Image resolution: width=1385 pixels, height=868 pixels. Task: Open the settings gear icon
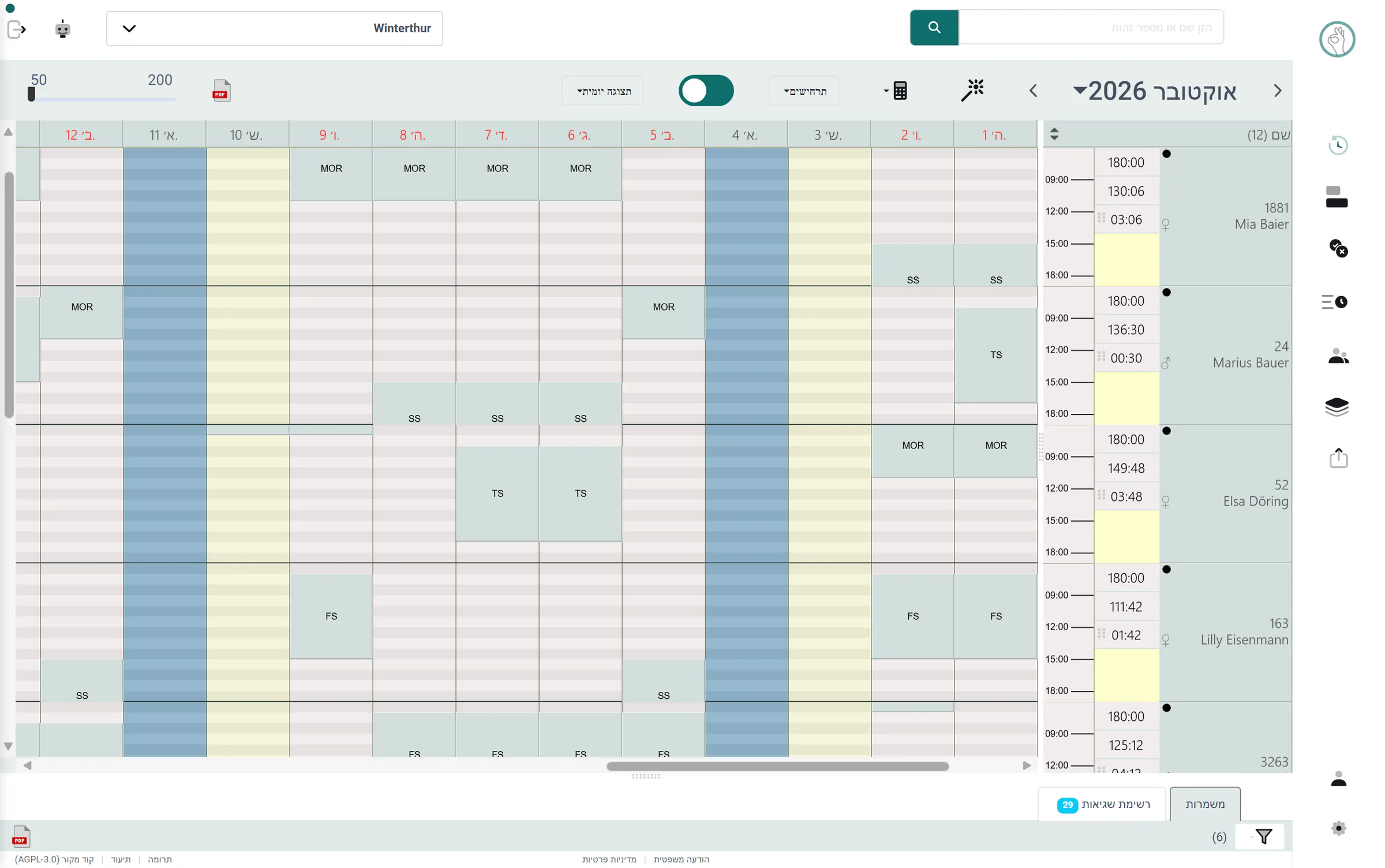[x=1338, y=828]
